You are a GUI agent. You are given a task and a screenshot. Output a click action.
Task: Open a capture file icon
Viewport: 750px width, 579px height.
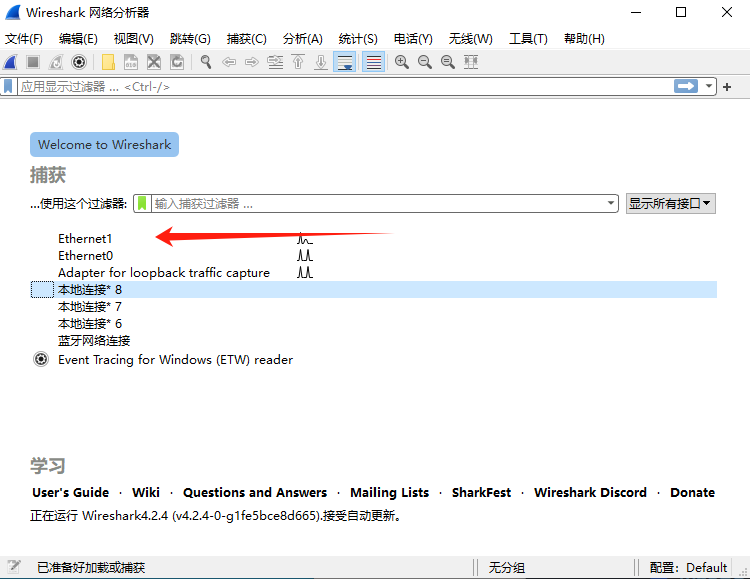[108, 62]
